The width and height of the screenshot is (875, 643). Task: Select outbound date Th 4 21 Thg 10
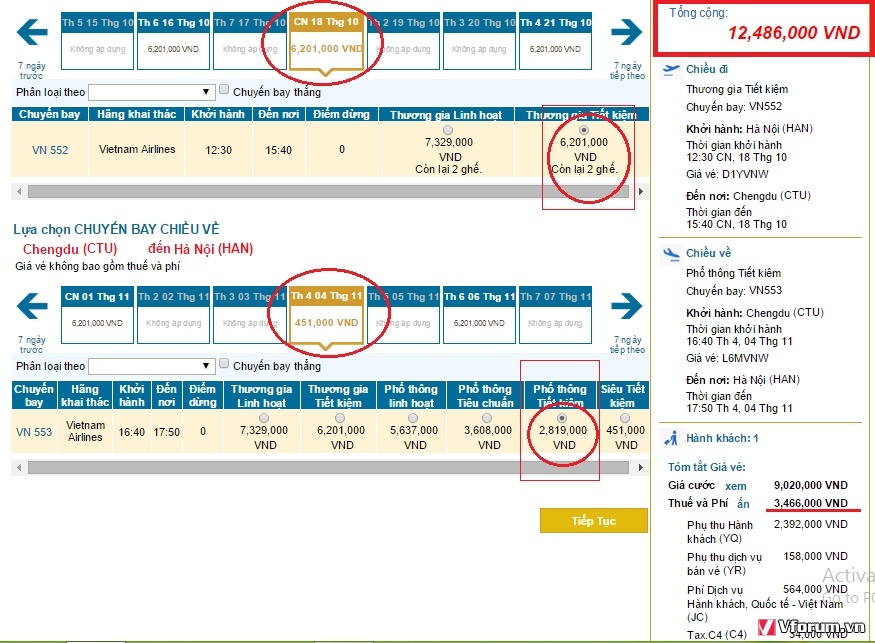[x=555, y=41]
